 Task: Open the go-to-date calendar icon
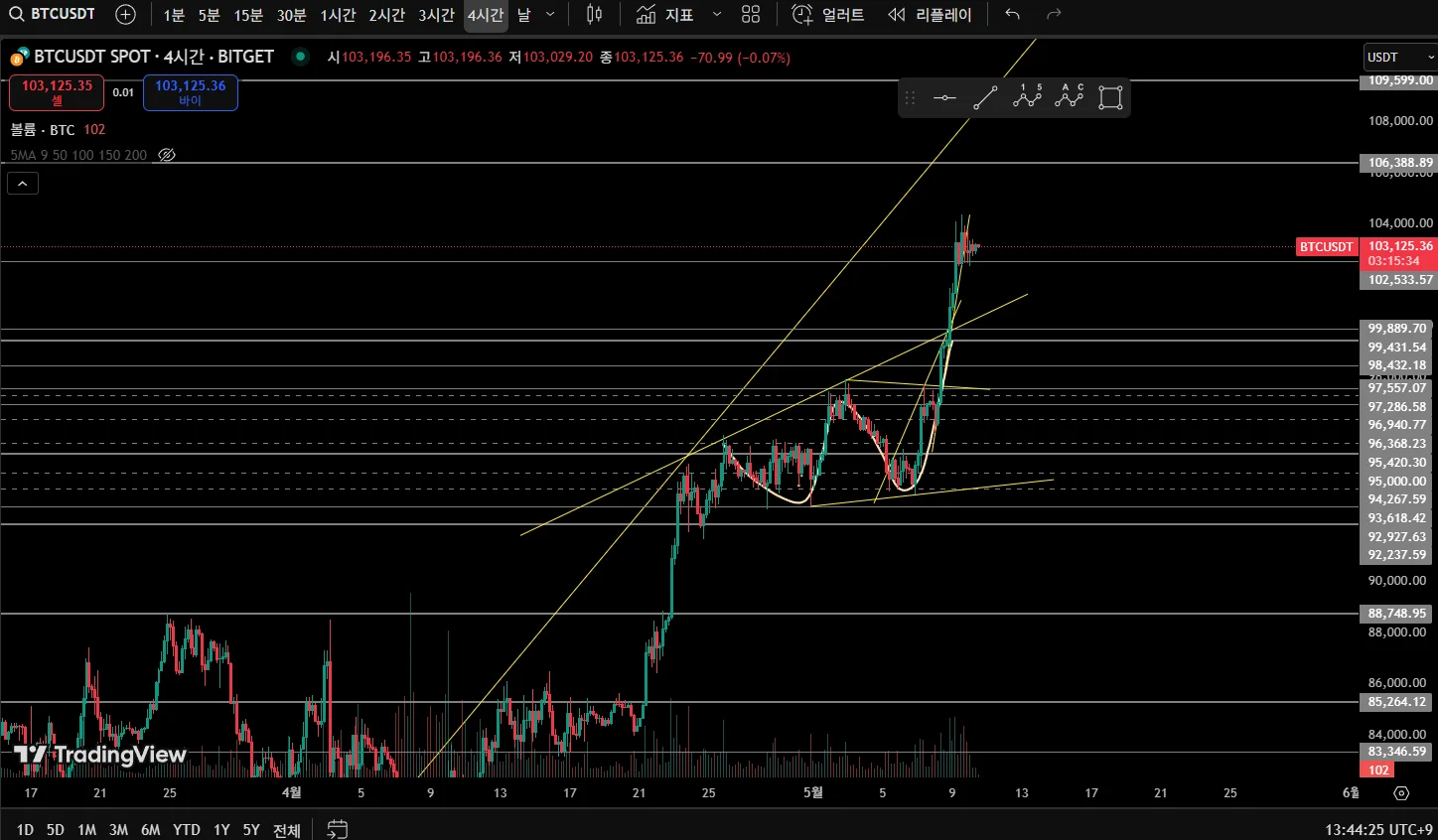[338, 829]
